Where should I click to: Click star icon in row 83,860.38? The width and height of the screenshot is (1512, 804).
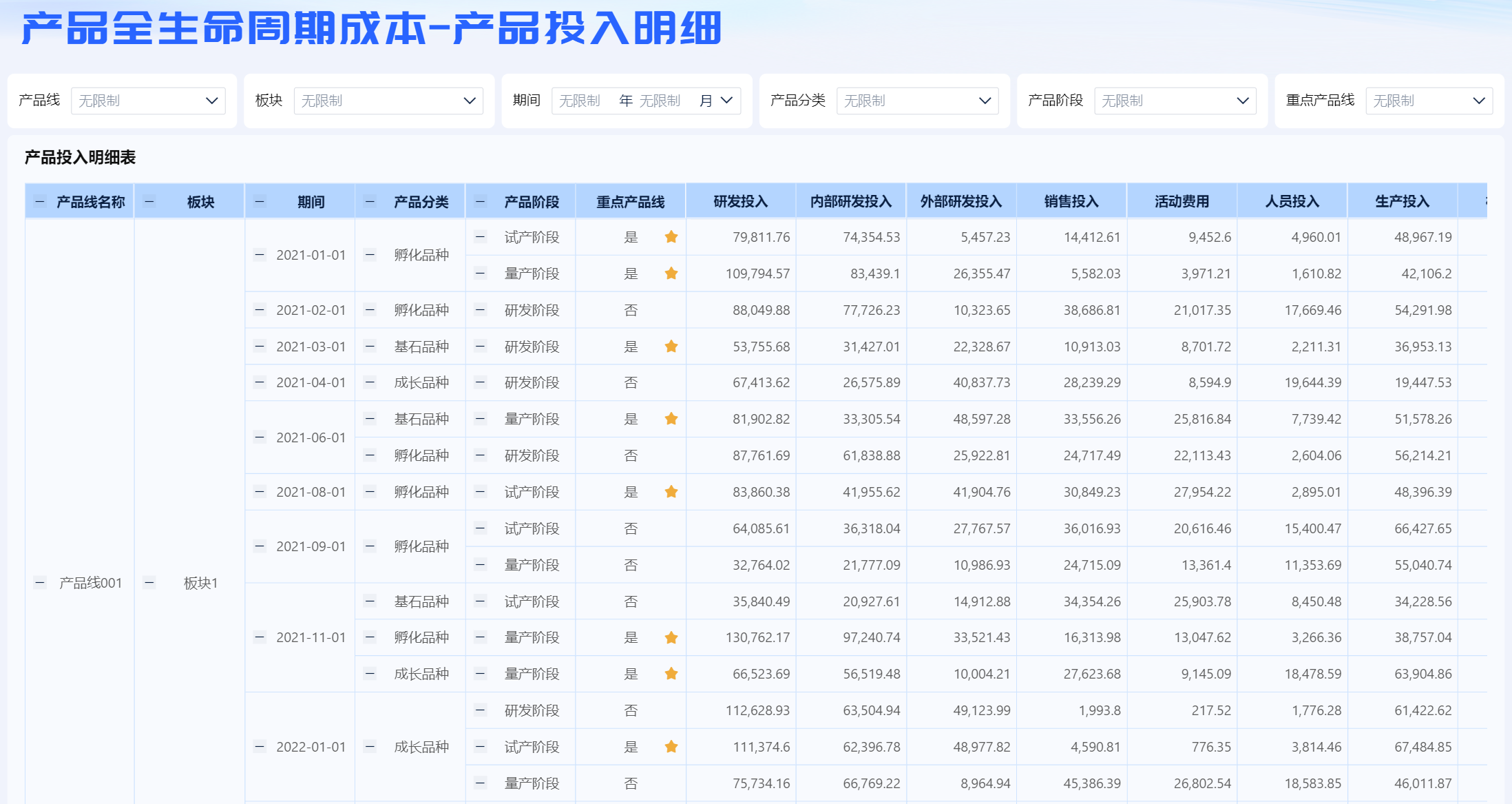671,492
